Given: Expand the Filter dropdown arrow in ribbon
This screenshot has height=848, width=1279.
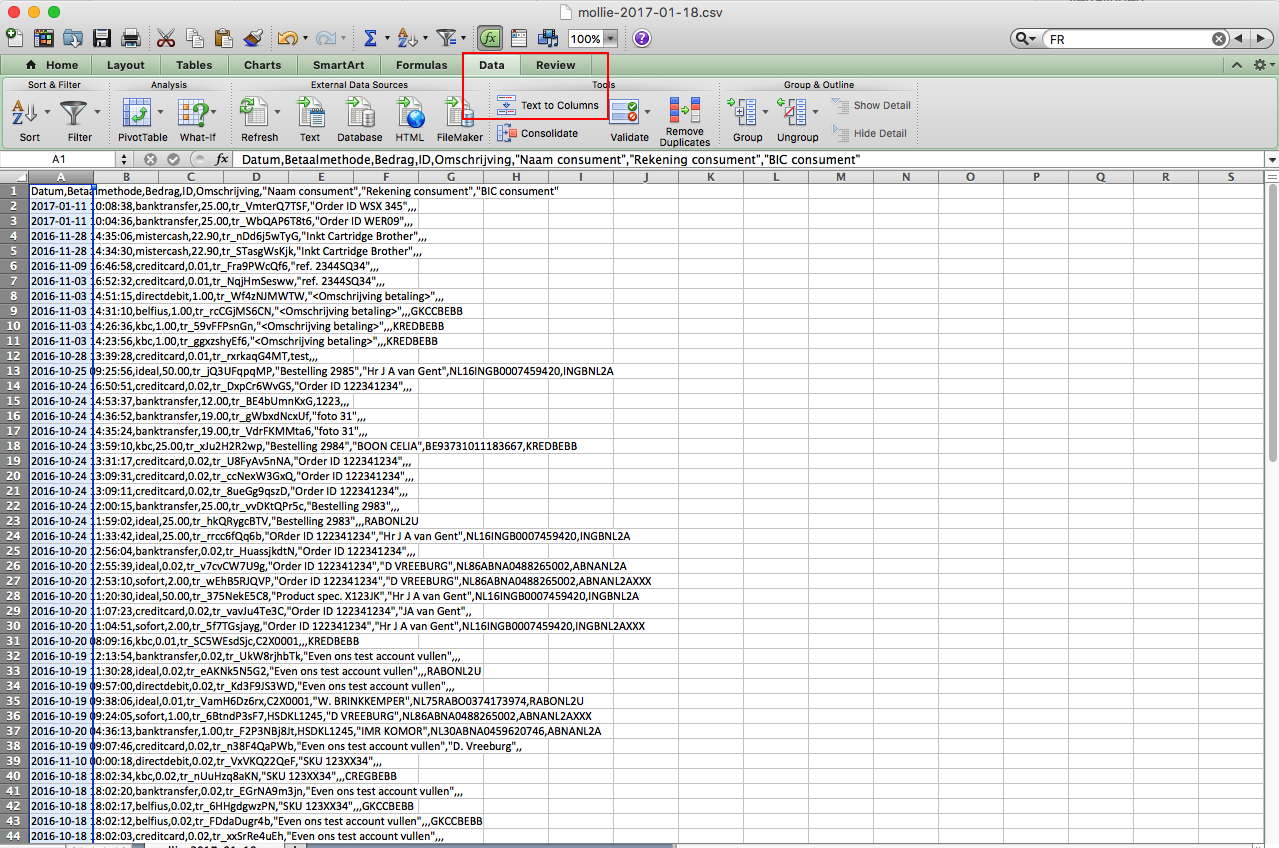Looking at the screenshot, I should (98, 111).
